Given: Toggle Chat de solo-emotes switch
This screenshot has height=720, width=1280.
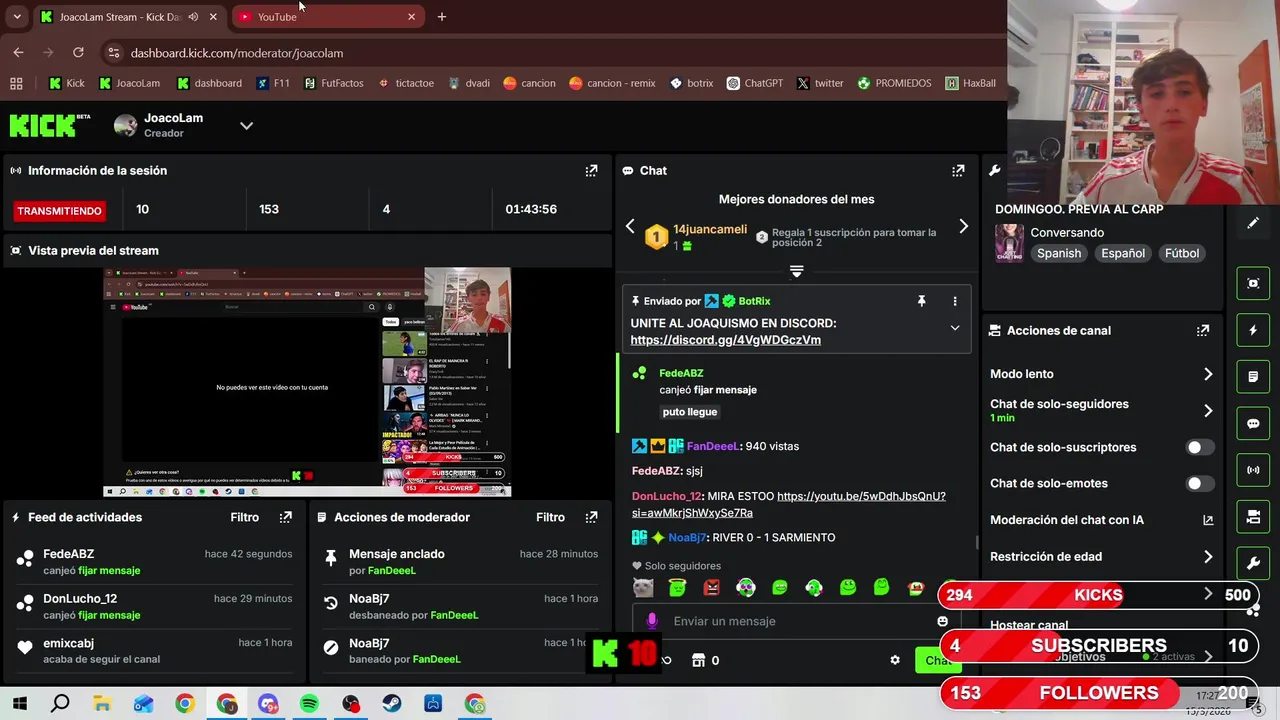Looking at the screenshot, I should pyautogui.click(x=1200, y=483).
